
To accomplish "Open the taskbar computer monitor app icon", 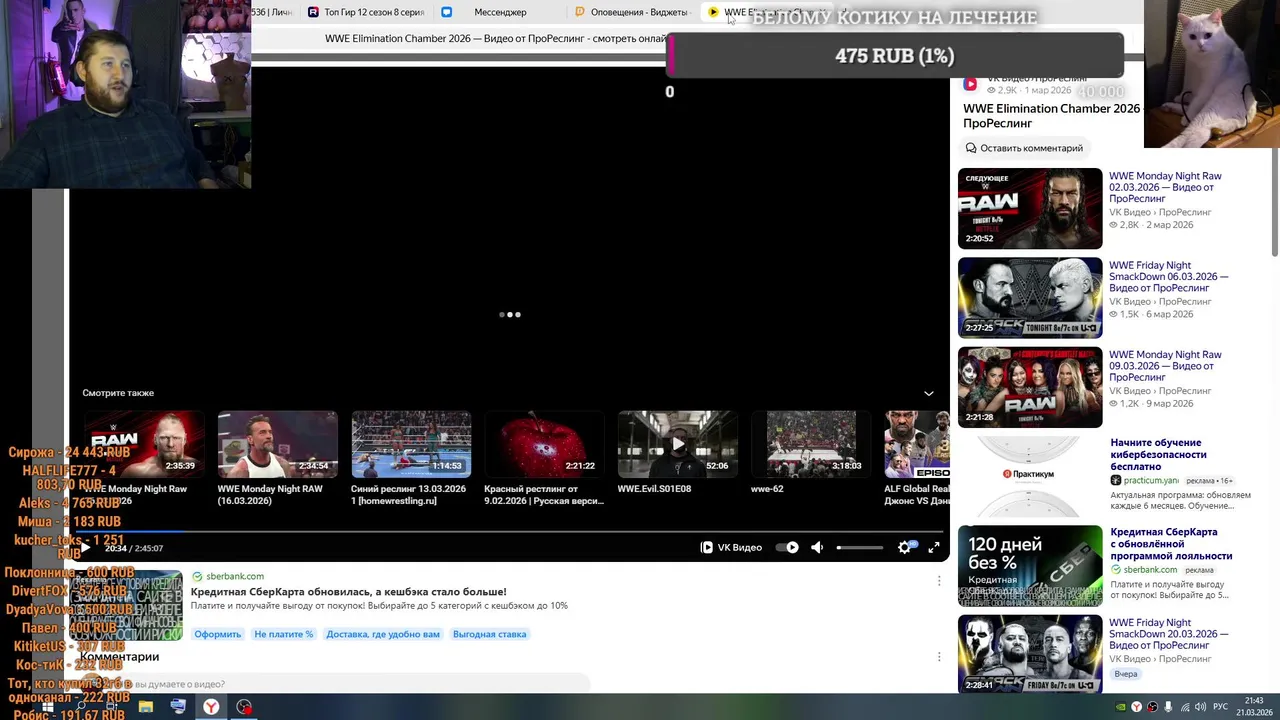I will 178,707.
